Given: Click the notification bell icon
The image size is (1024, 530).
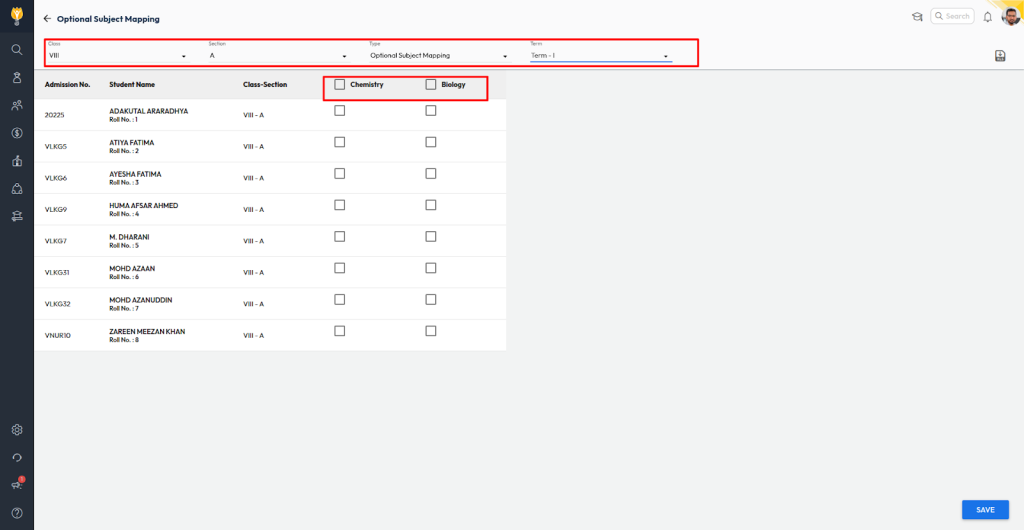Looking at the screenshot, I should click(988, 17).
